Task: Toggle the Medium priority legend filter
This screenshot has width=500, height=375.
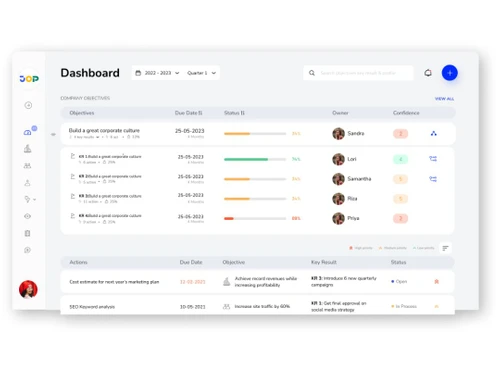Action: (393, 248)
